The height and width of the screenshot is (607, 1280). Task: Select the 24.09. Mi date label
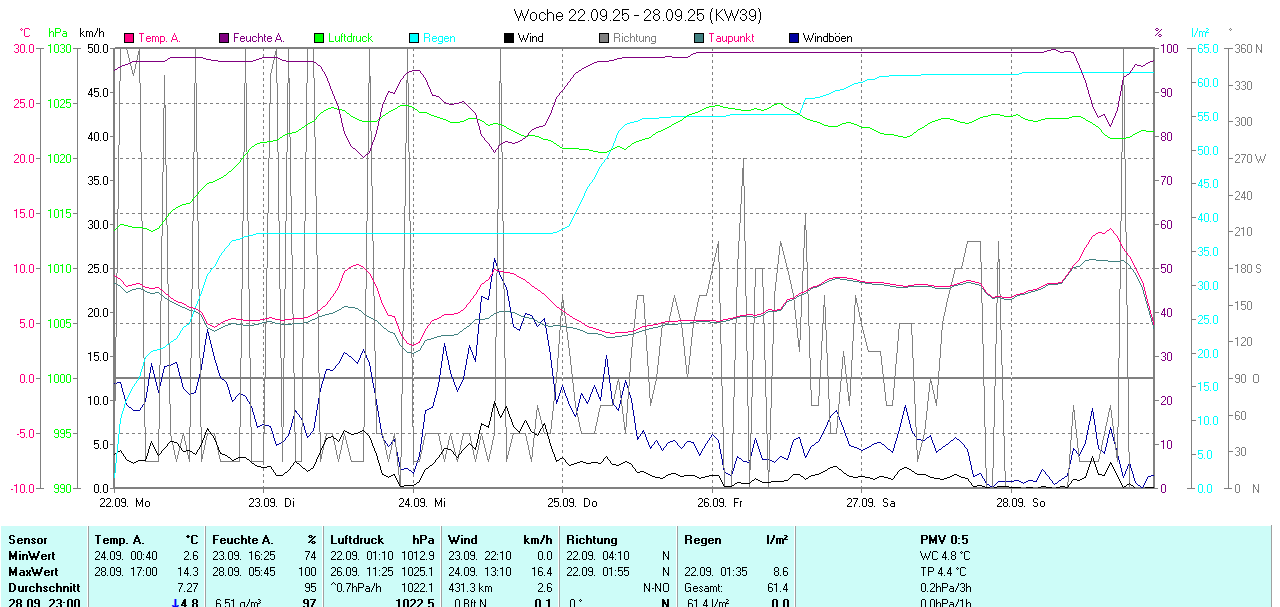(x=422, y=503)
